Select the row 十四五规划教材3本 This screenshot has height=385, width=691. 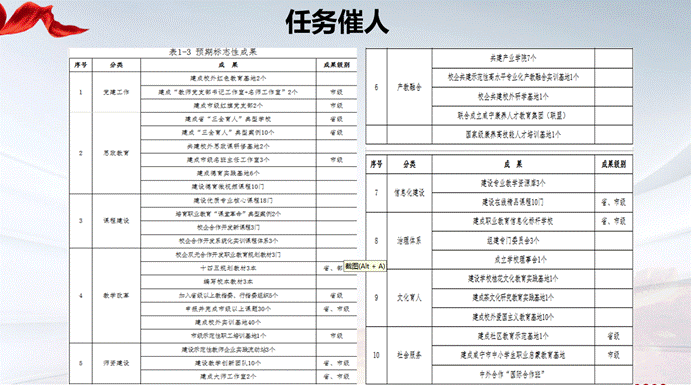click(x=228, y=268)
